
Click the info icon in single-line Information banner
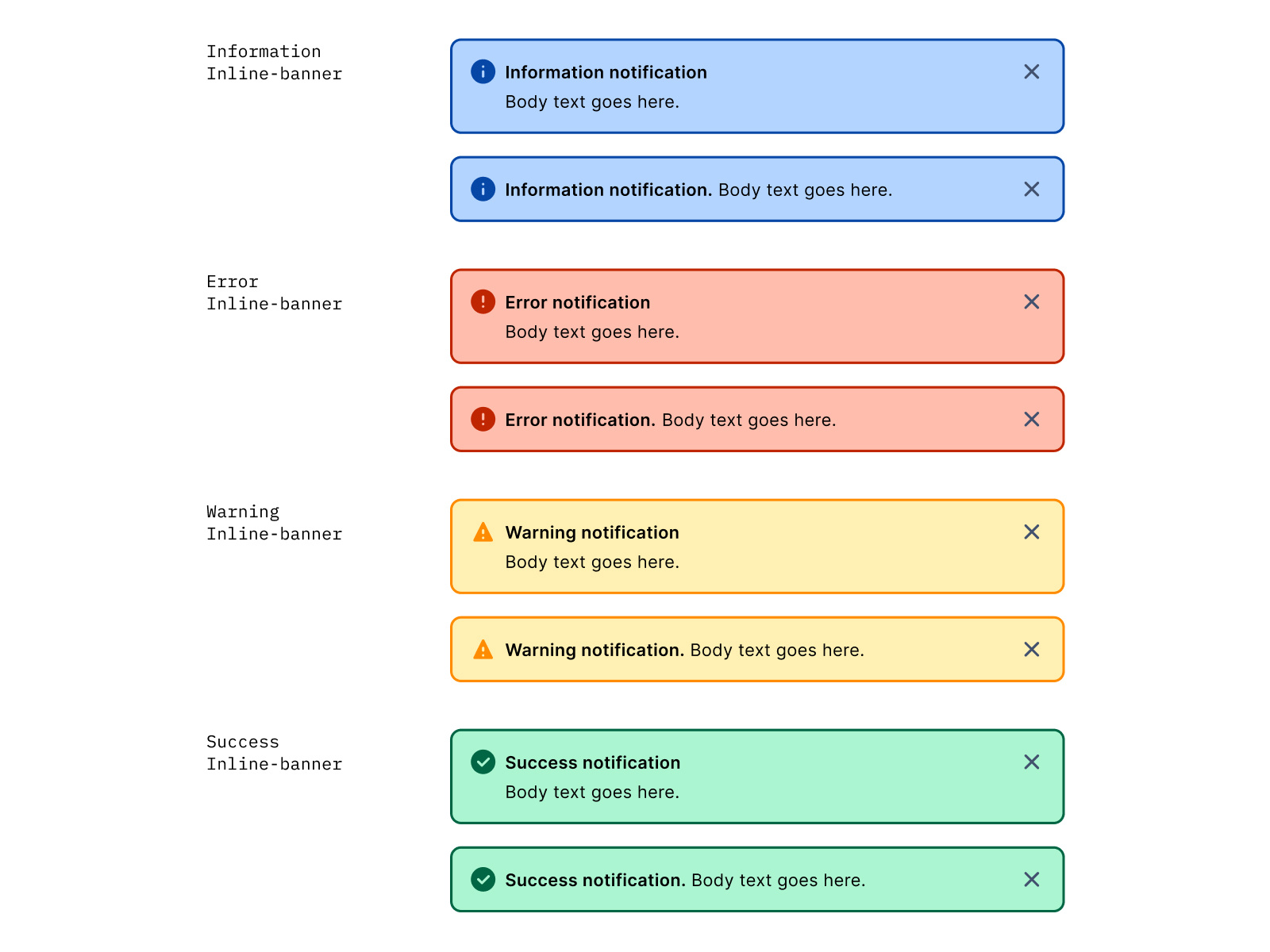483,190
